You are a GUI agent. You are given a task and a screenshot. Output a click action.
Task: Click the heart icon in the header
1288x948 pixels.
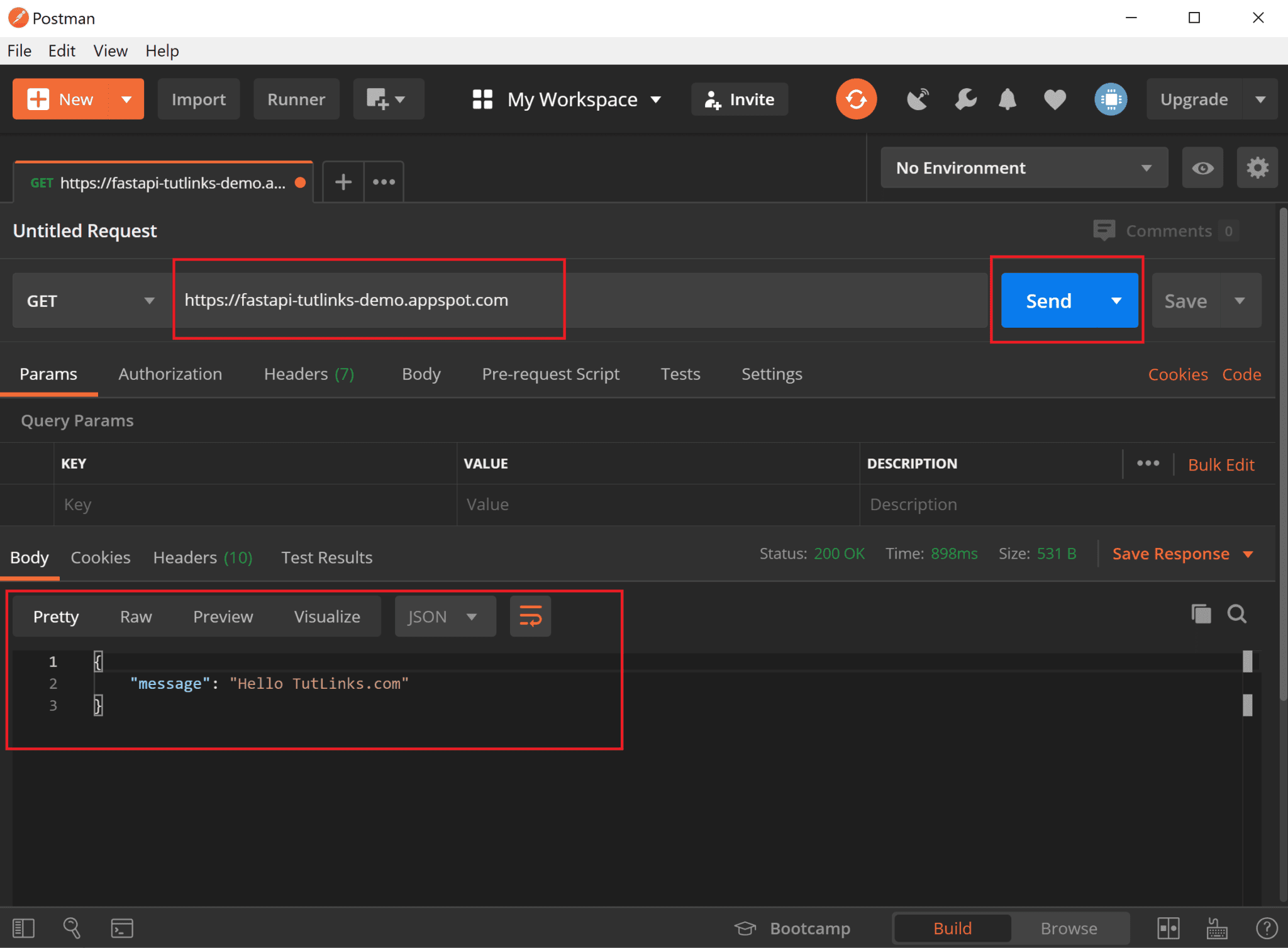[x=1055, y=99]
